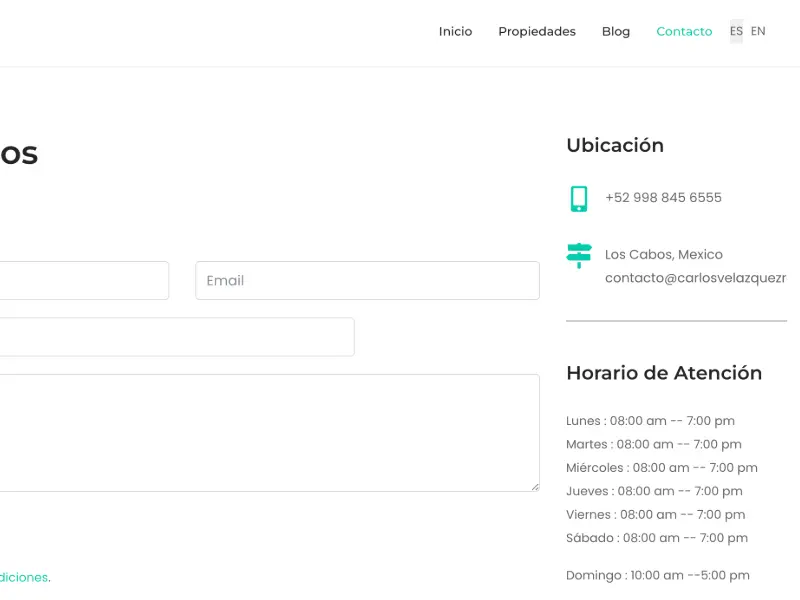Grab the textarea resize handle corner
Screen dimensions: 800x600
pos(535,487)
